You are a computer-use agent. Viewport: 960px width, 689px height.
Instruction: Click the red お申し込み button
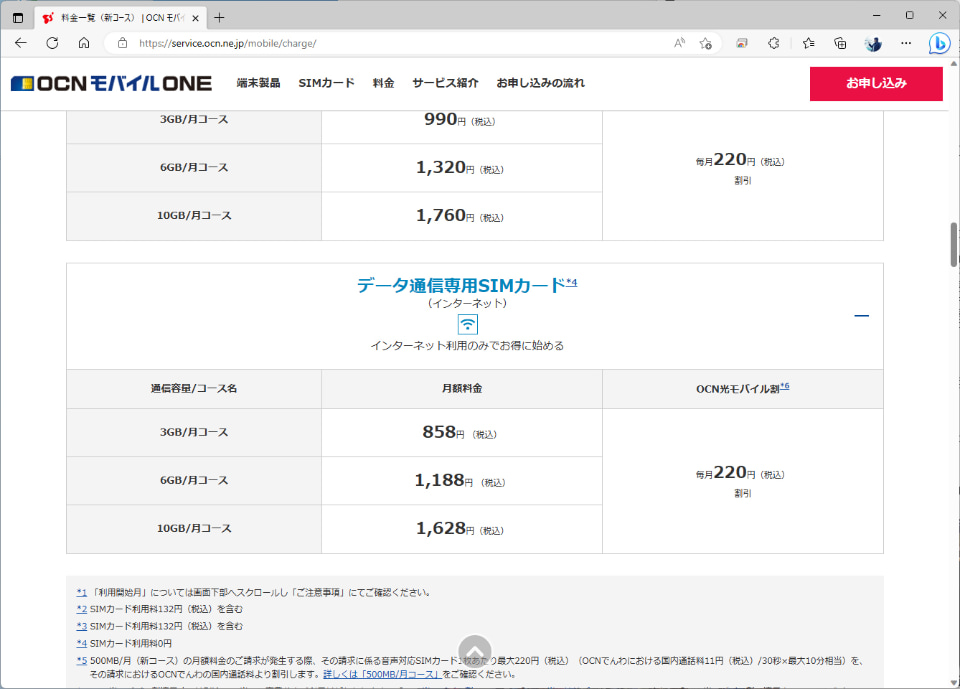pyautogui.click(x=876, y=83)
